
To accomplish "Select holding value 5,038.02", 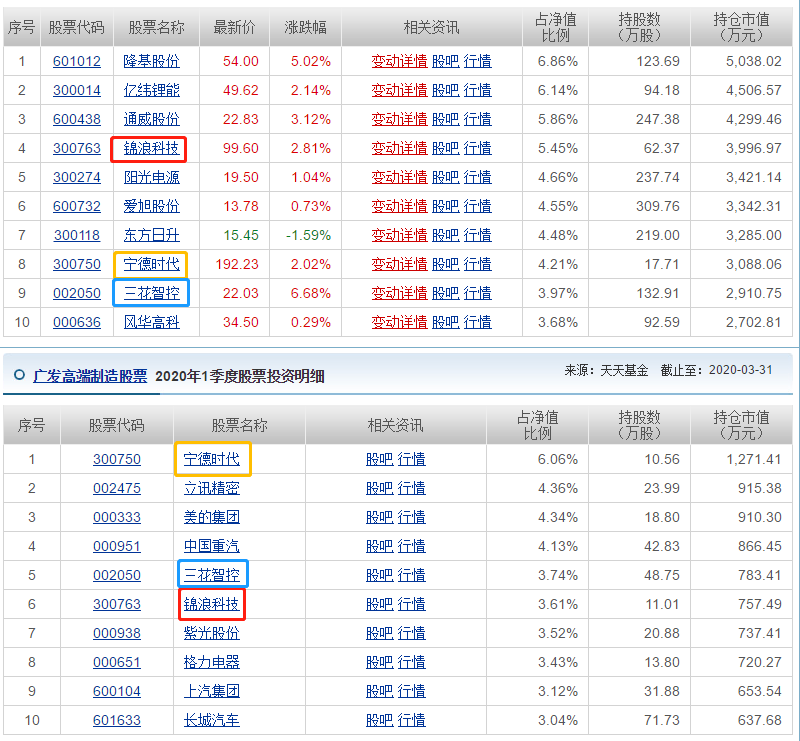I will point(754,61).
